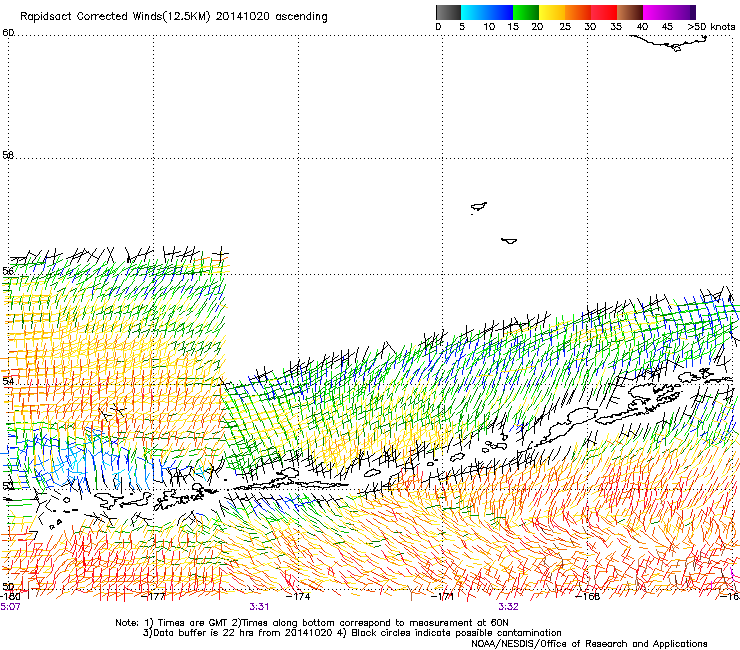Click the 50 latitude label

[x=8, y=586]
